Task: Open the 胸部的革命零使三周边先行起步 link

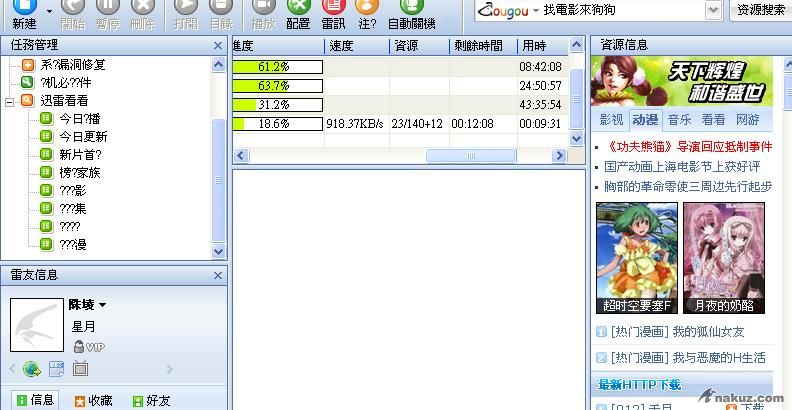Action: click(688, 186)
